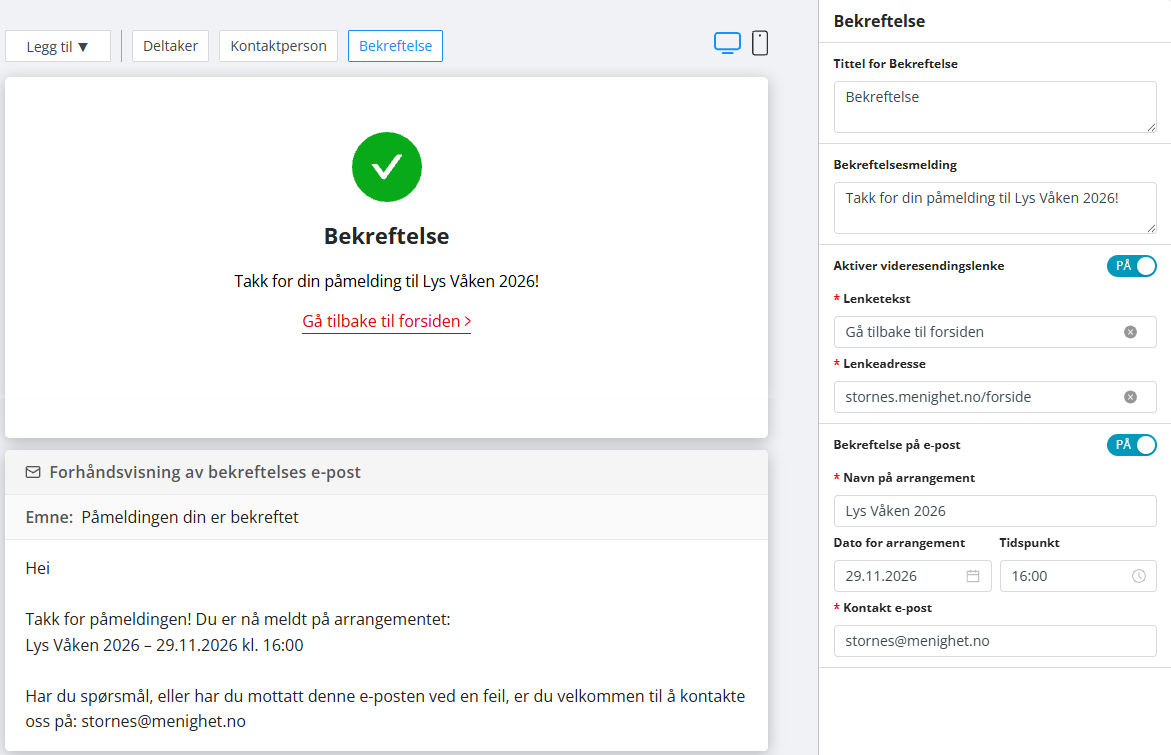Click the Hei greeting in email preview
The image size is (1171, 755).
click(x=37, y=568)
